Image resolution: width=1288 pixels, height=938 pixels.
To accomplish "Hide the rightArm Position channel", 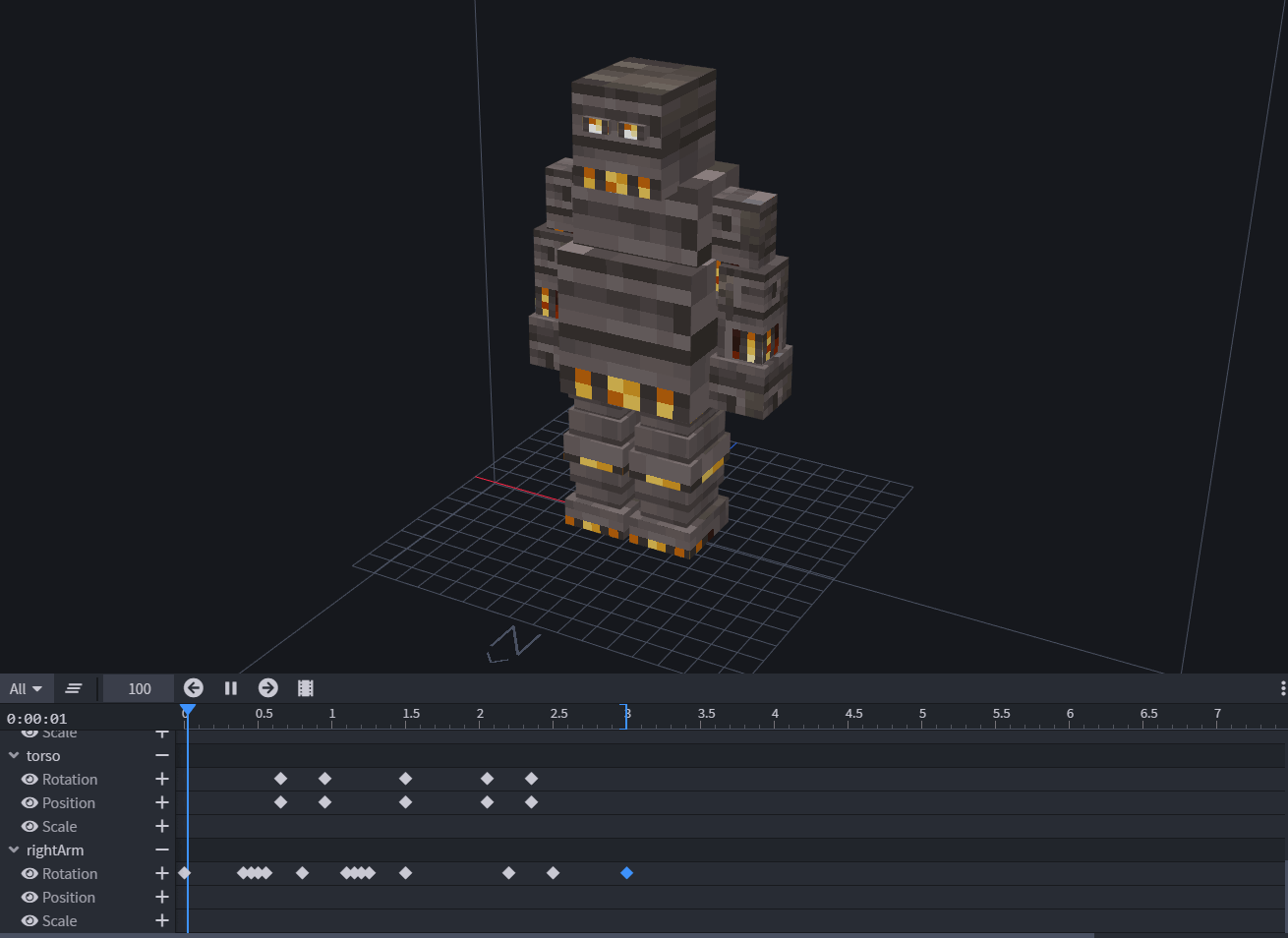I will pos(29,898).
